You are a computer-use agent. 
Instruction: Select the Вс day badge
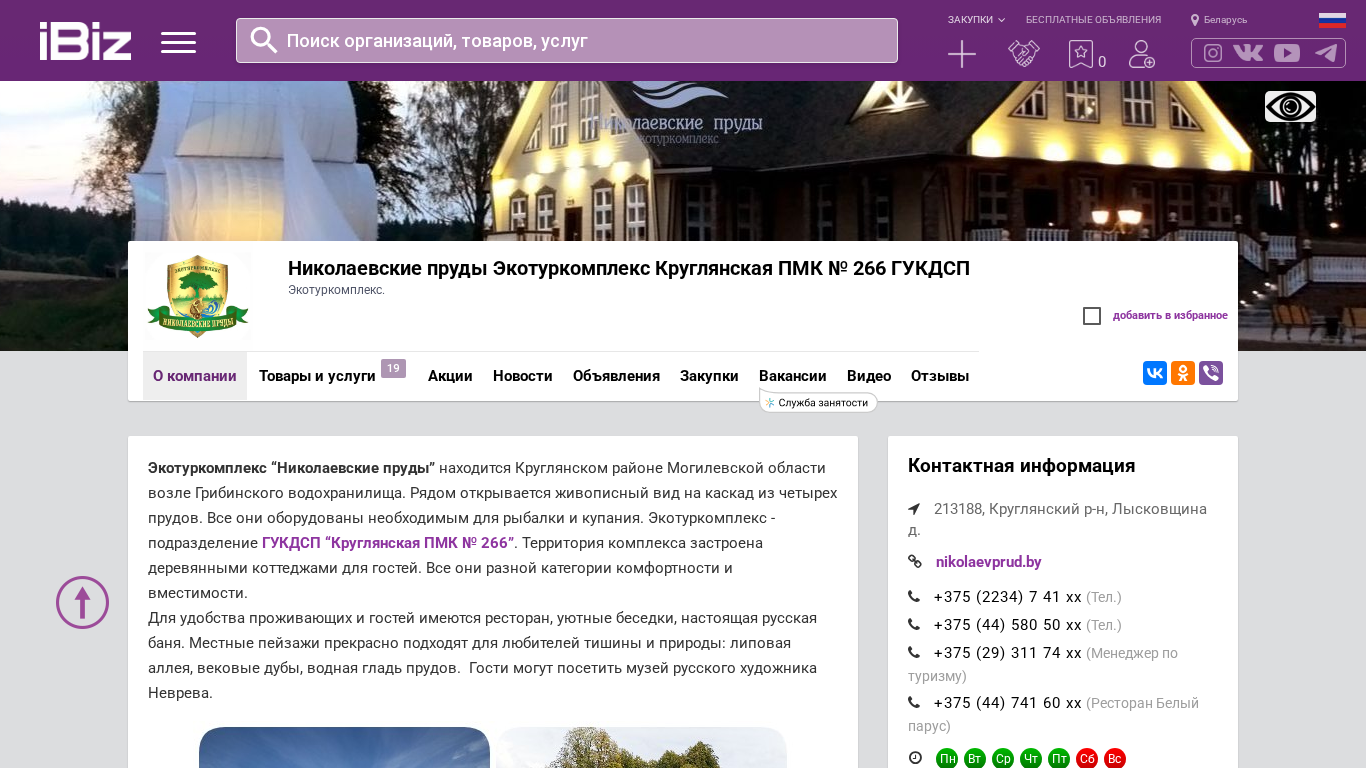coord(1115,759)
